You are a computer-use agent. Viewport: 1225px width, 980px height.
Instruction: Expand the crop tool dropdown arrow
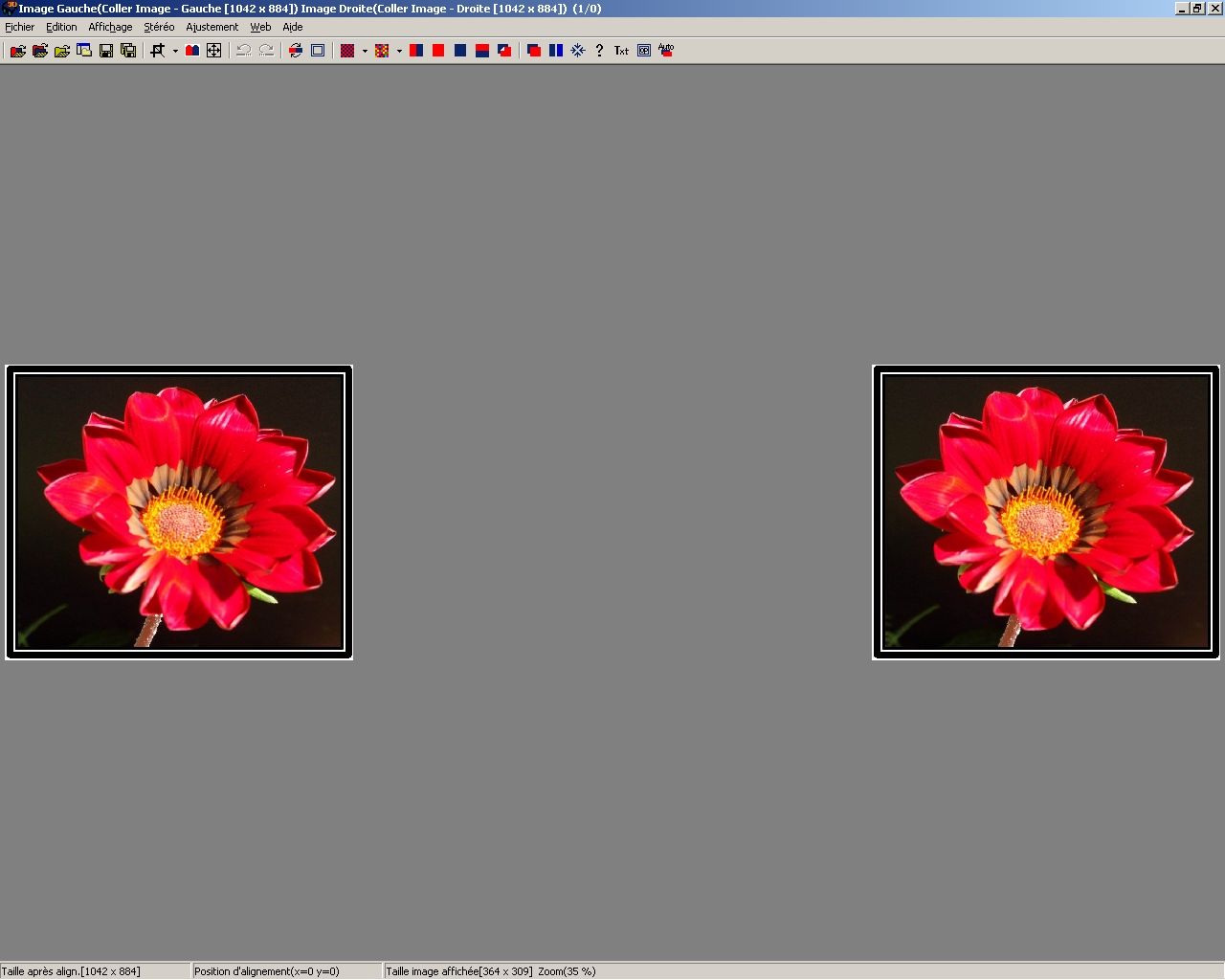point(175,52)
